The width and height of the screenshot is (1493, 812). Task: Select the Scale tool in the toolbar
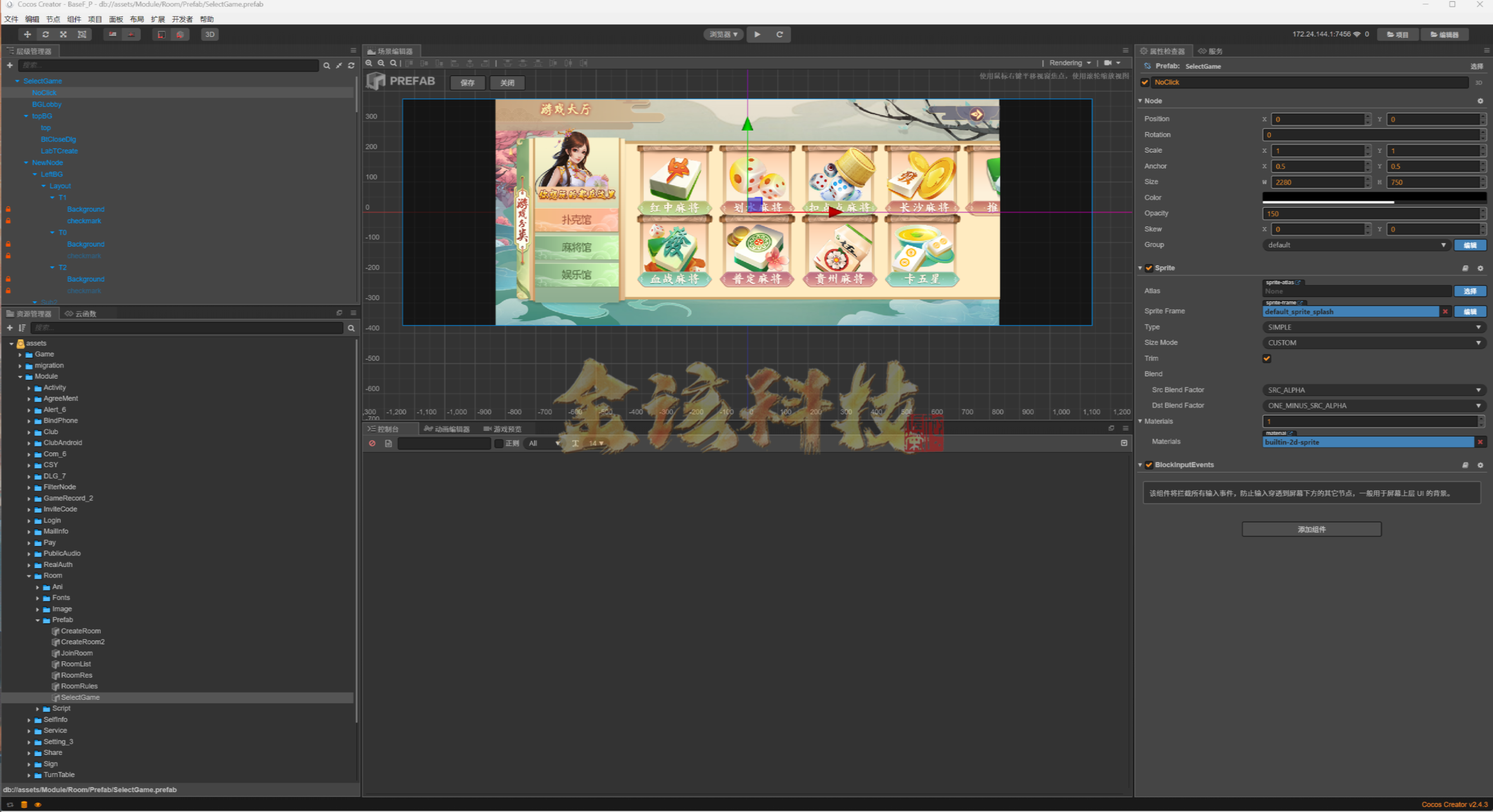64,35
